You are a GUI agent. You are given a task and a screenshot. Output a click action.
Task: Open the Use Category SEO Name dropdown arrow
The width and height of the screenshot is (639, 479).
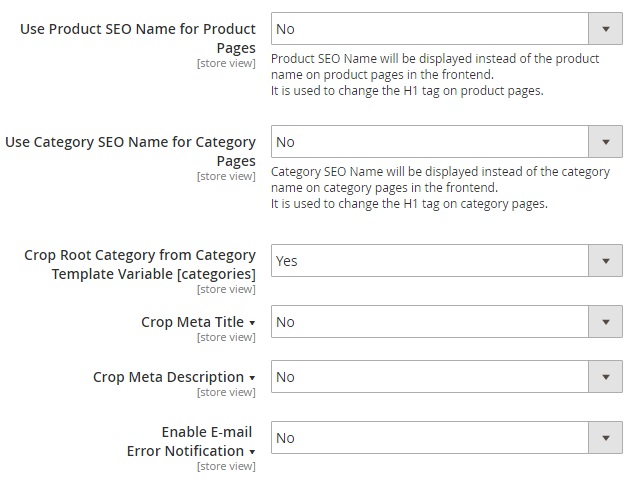[605, 142]
